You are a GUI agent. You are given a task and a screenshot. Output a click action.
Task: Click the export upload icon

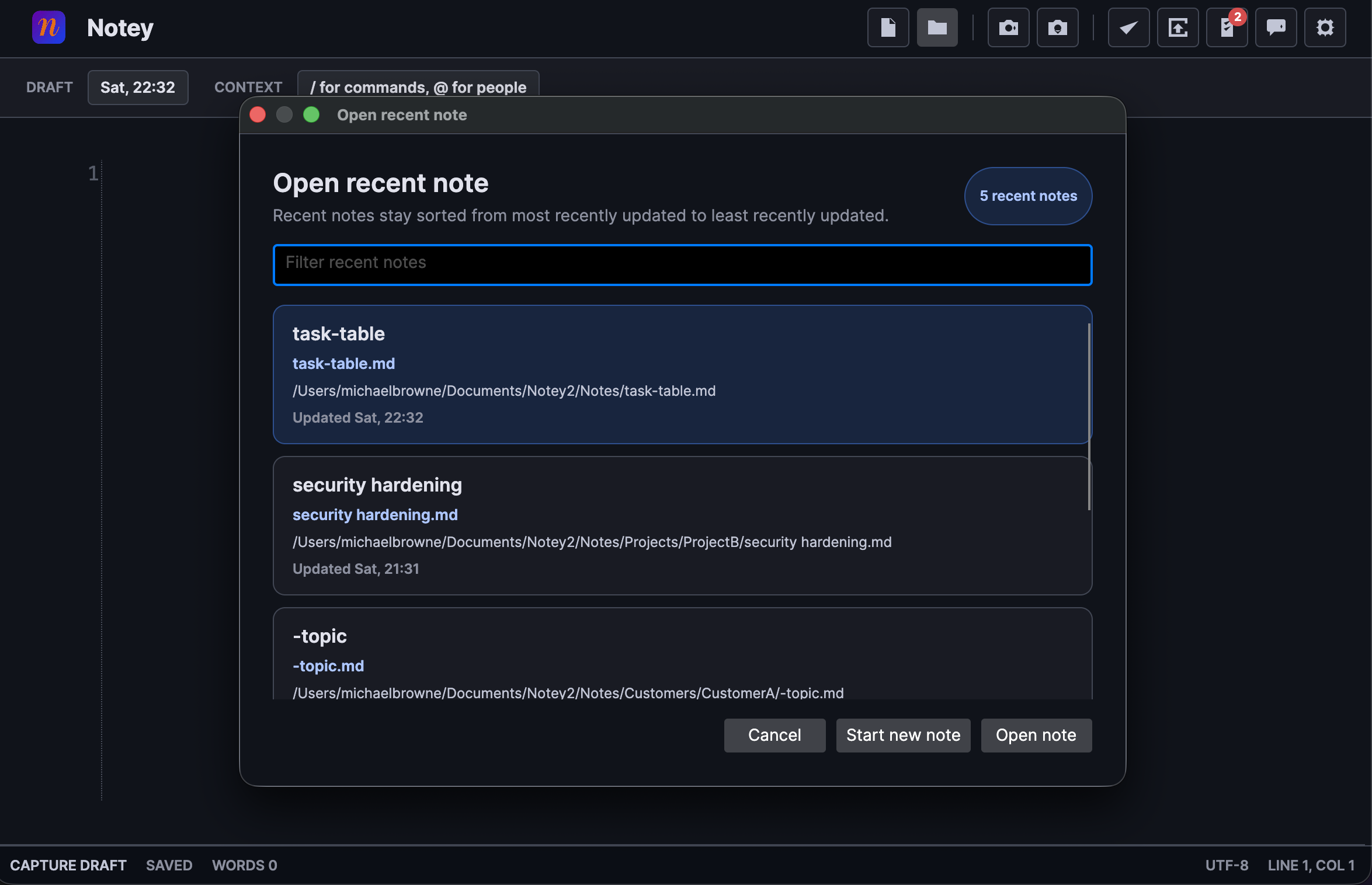tap(1178, 27)
